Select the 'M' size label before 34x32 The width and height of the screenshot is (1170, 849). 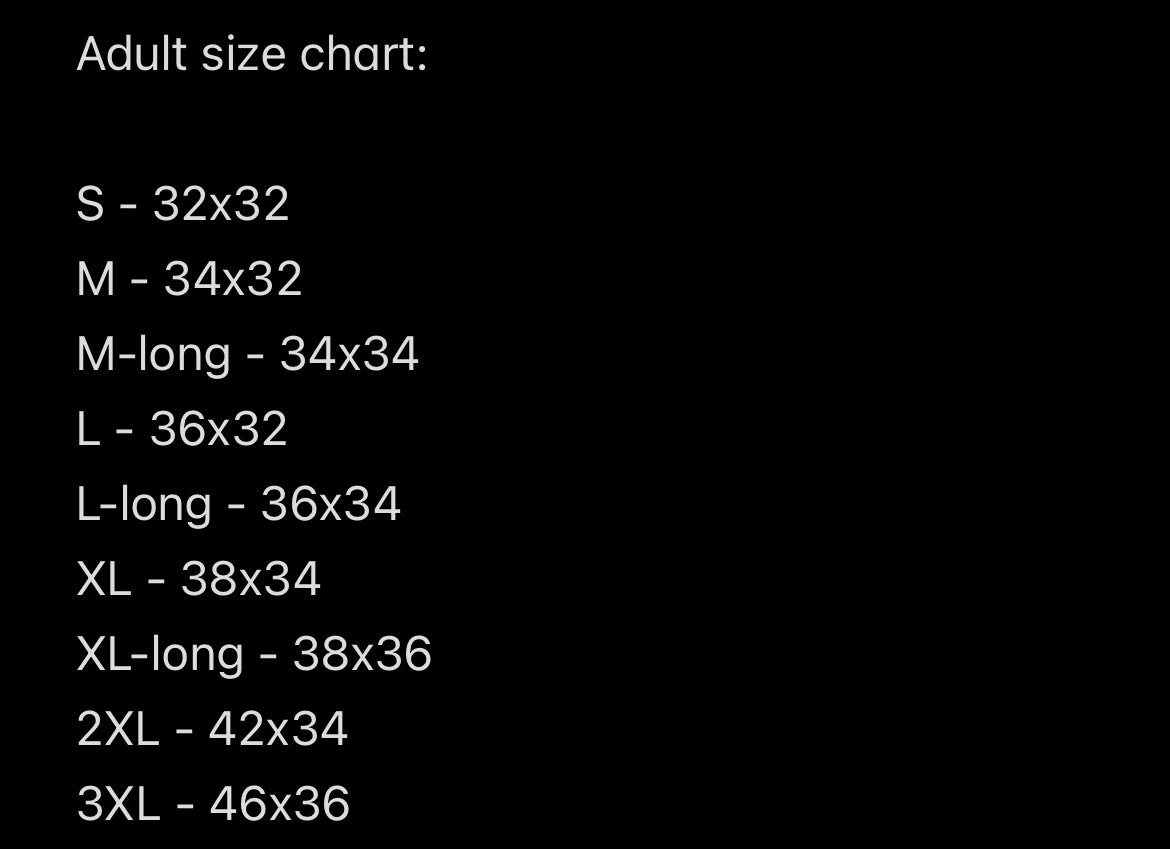click(x=96, y=279)
